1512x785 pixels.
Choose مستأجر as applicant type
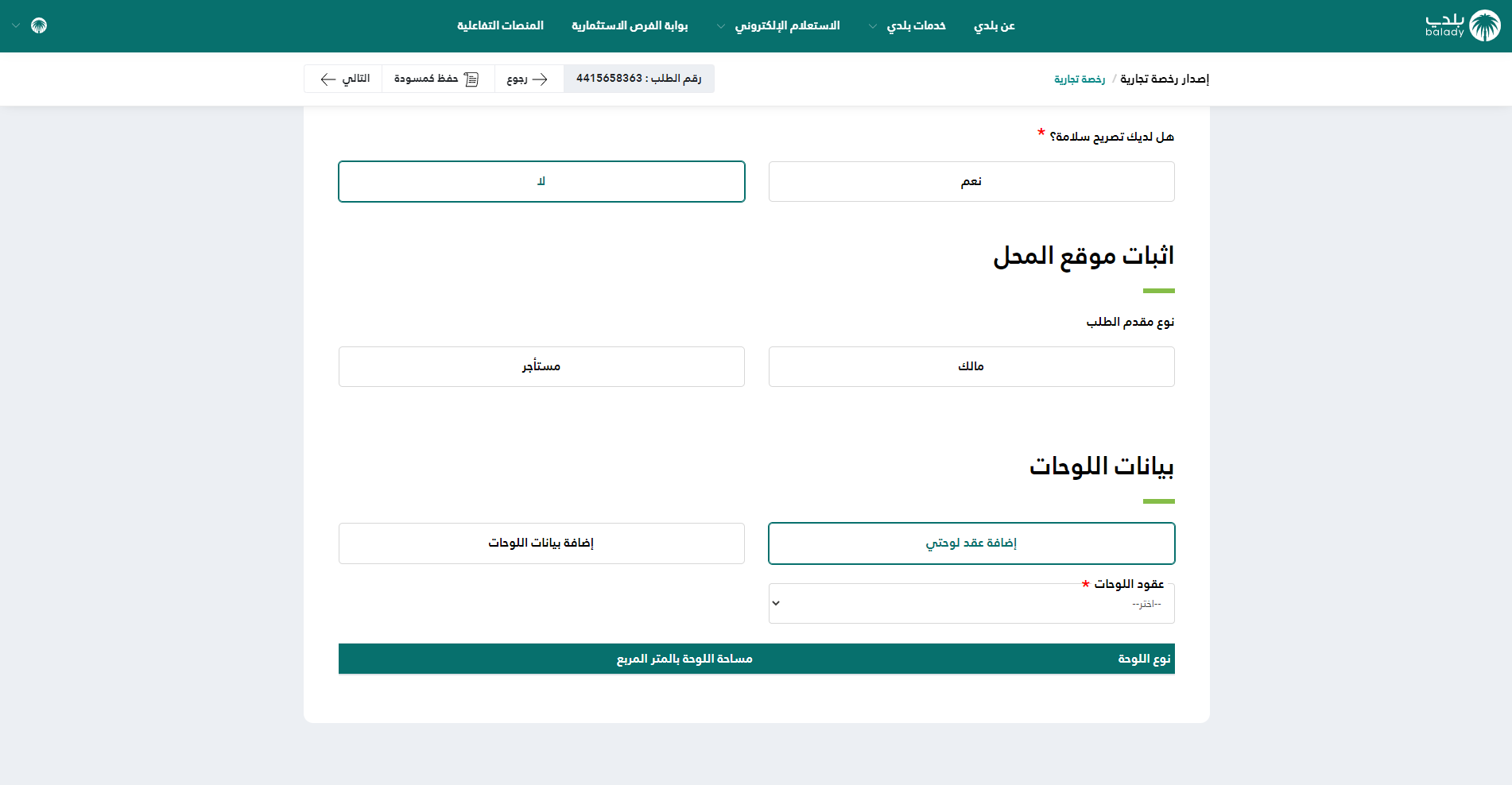coord(541,366)
